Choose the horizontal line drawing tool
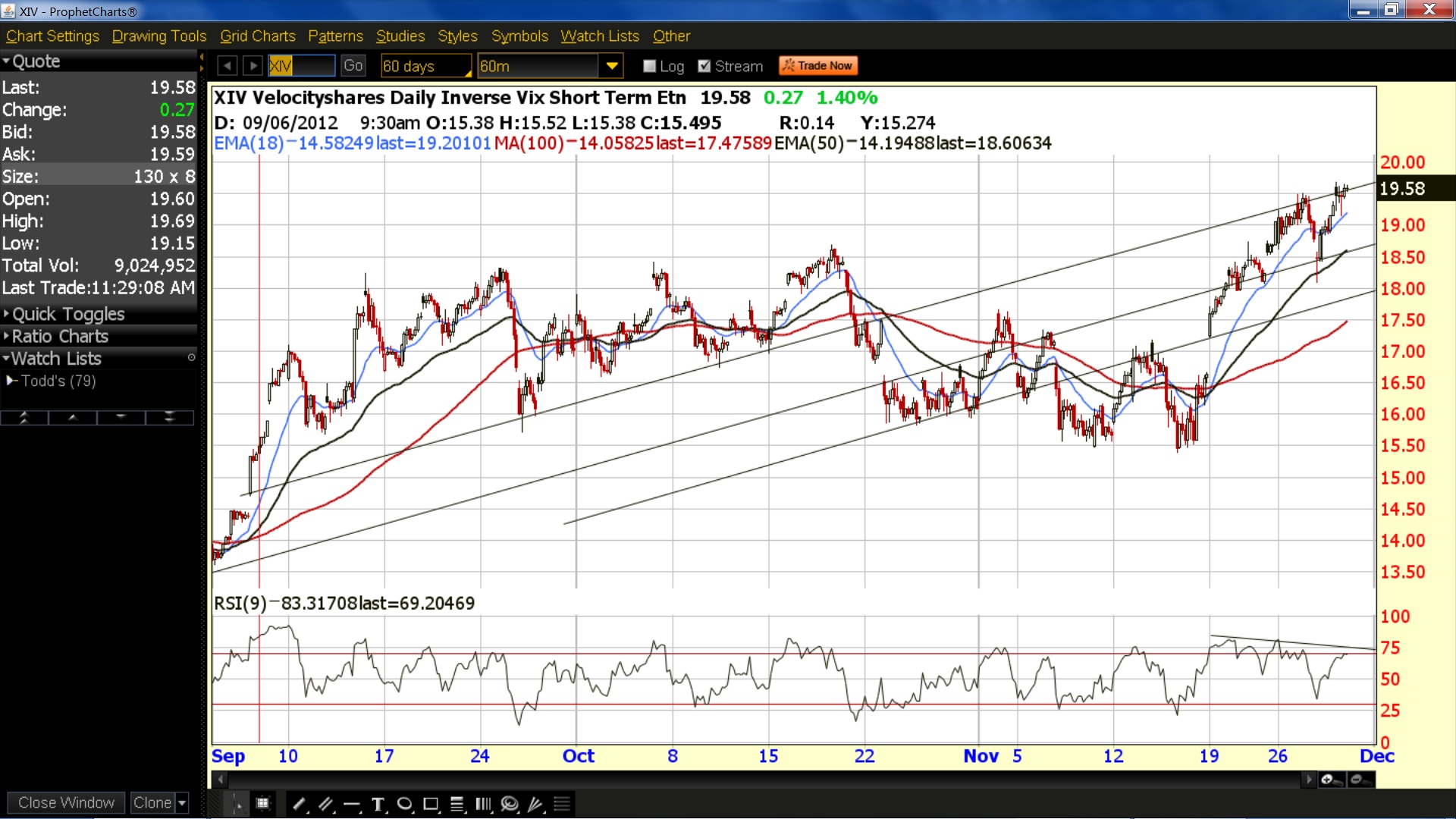Screen dimensions: 1456x819 coord(352,805)
